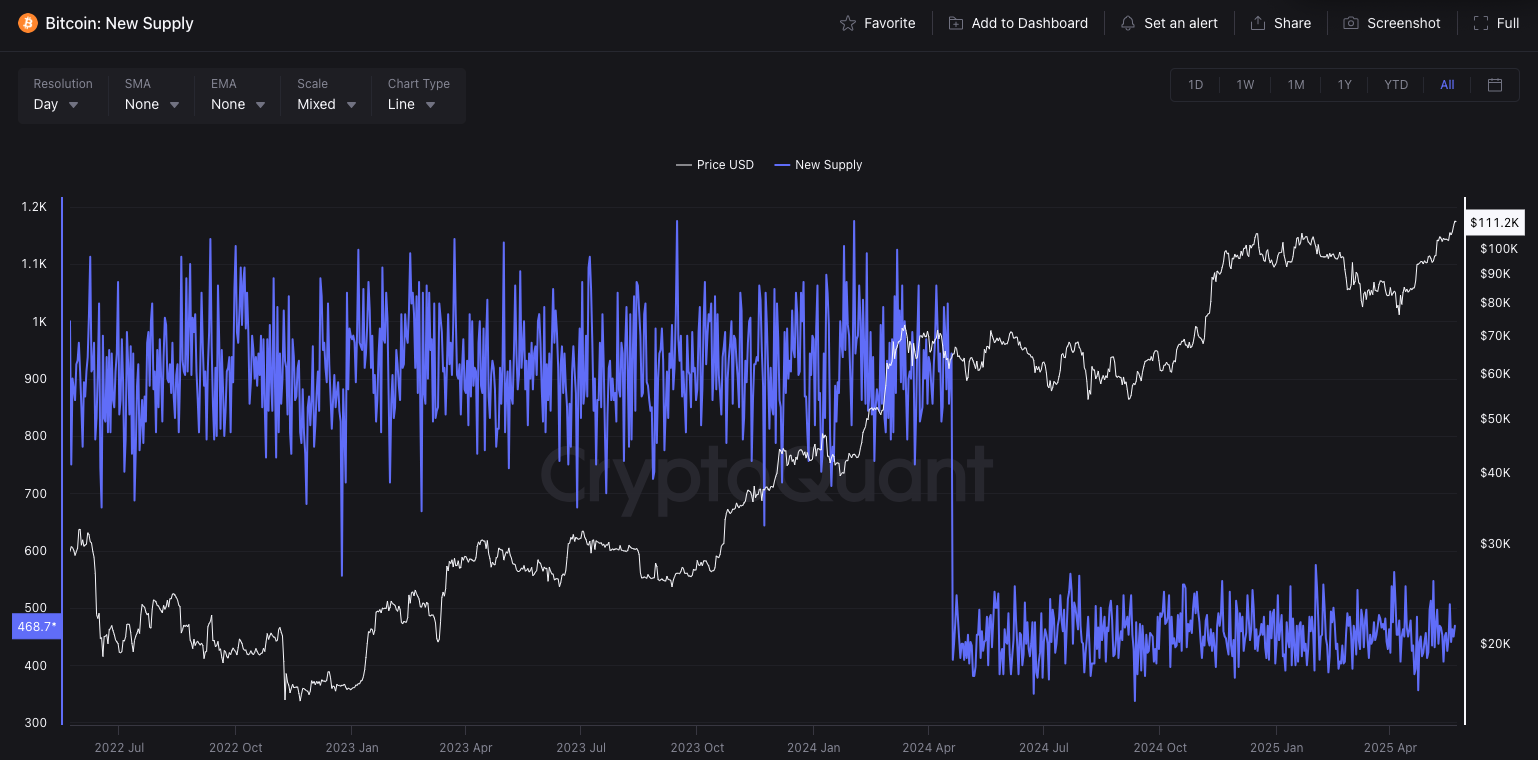The height and width of the screenshot is (760, 1538).
Task: Click the $111.2K price label on axis
Action: (x=1494, y=222)
